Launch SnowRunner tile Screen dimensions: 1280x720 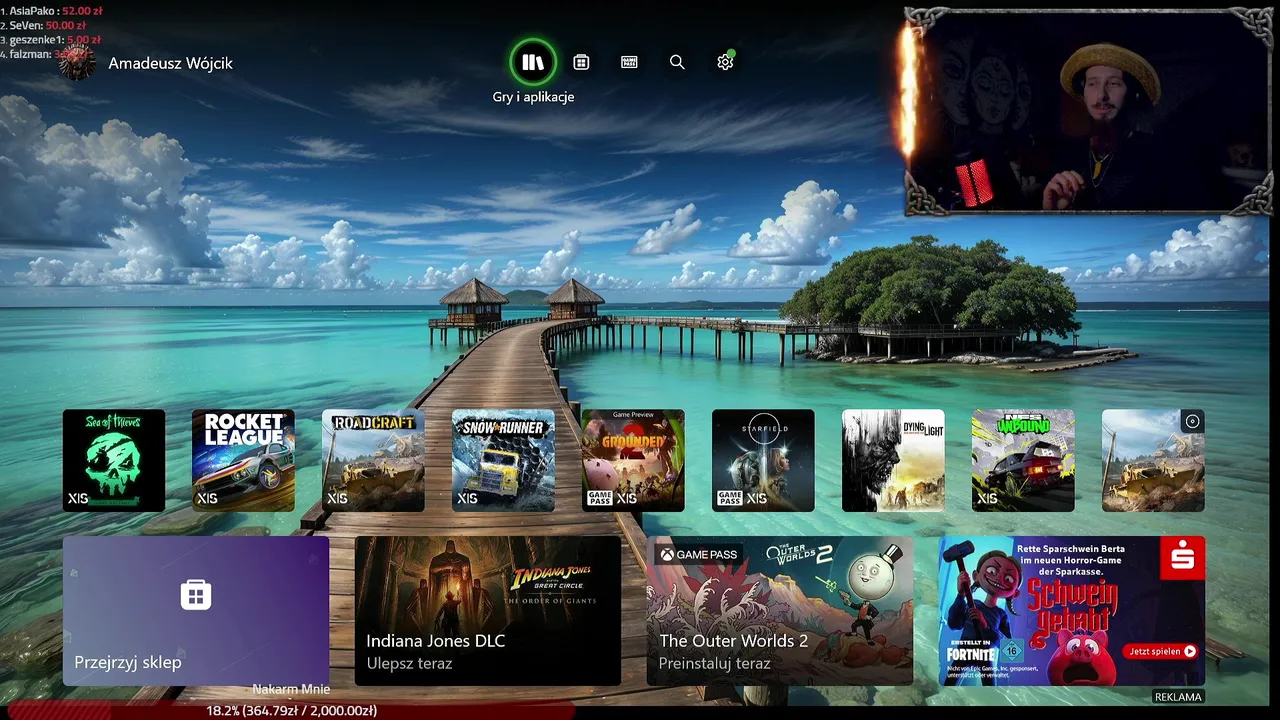coord(503,460)
